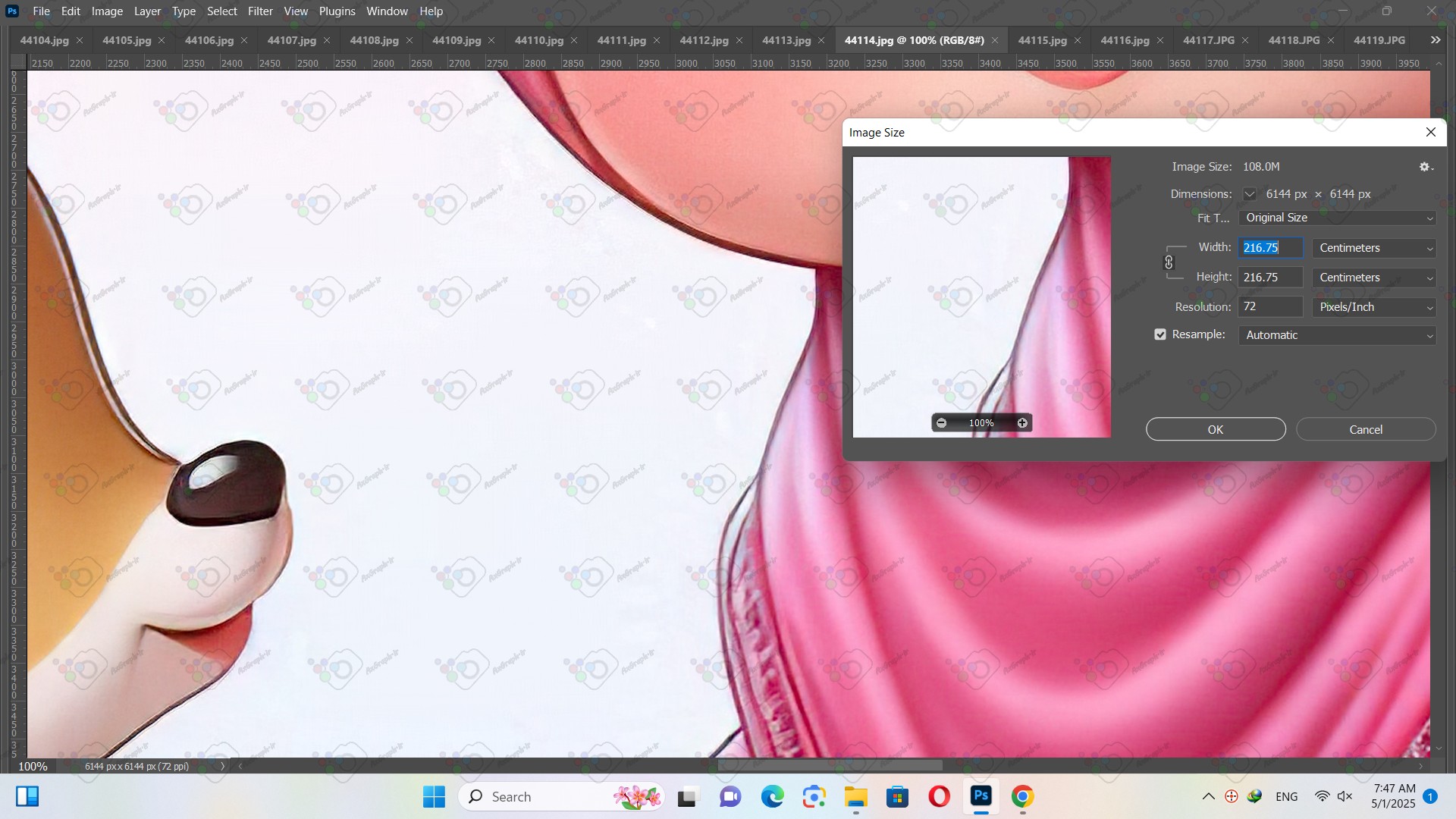1456x819 pixels.
Task: Click the vertical scrollbar down arrow
Action: [x=1439, y=748]
